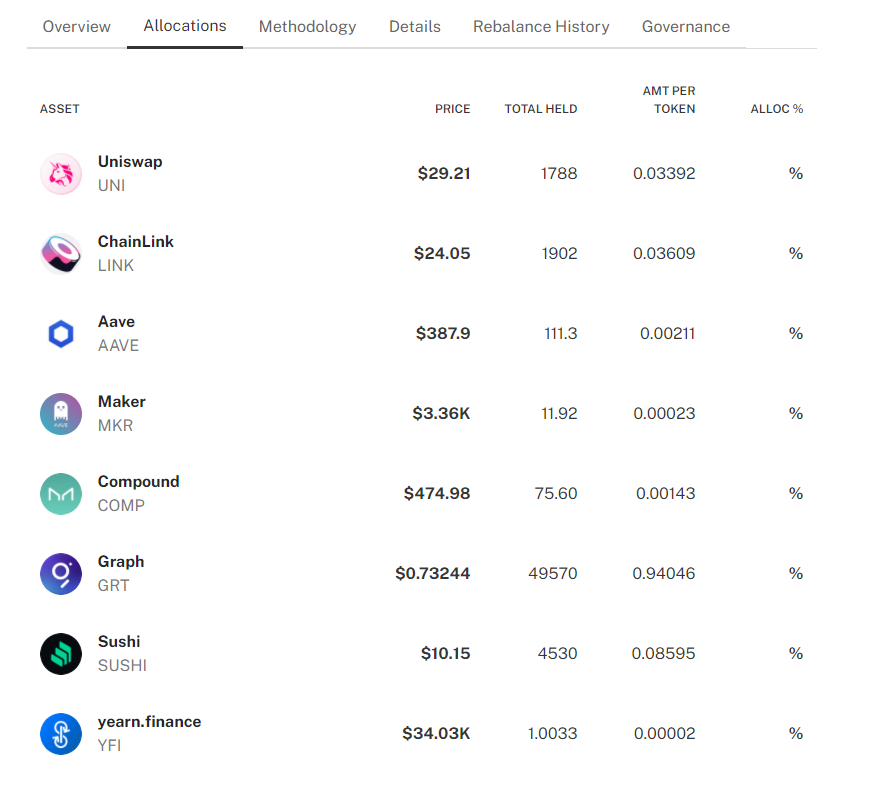Click the ALLOC % column header

pos(777,109)
